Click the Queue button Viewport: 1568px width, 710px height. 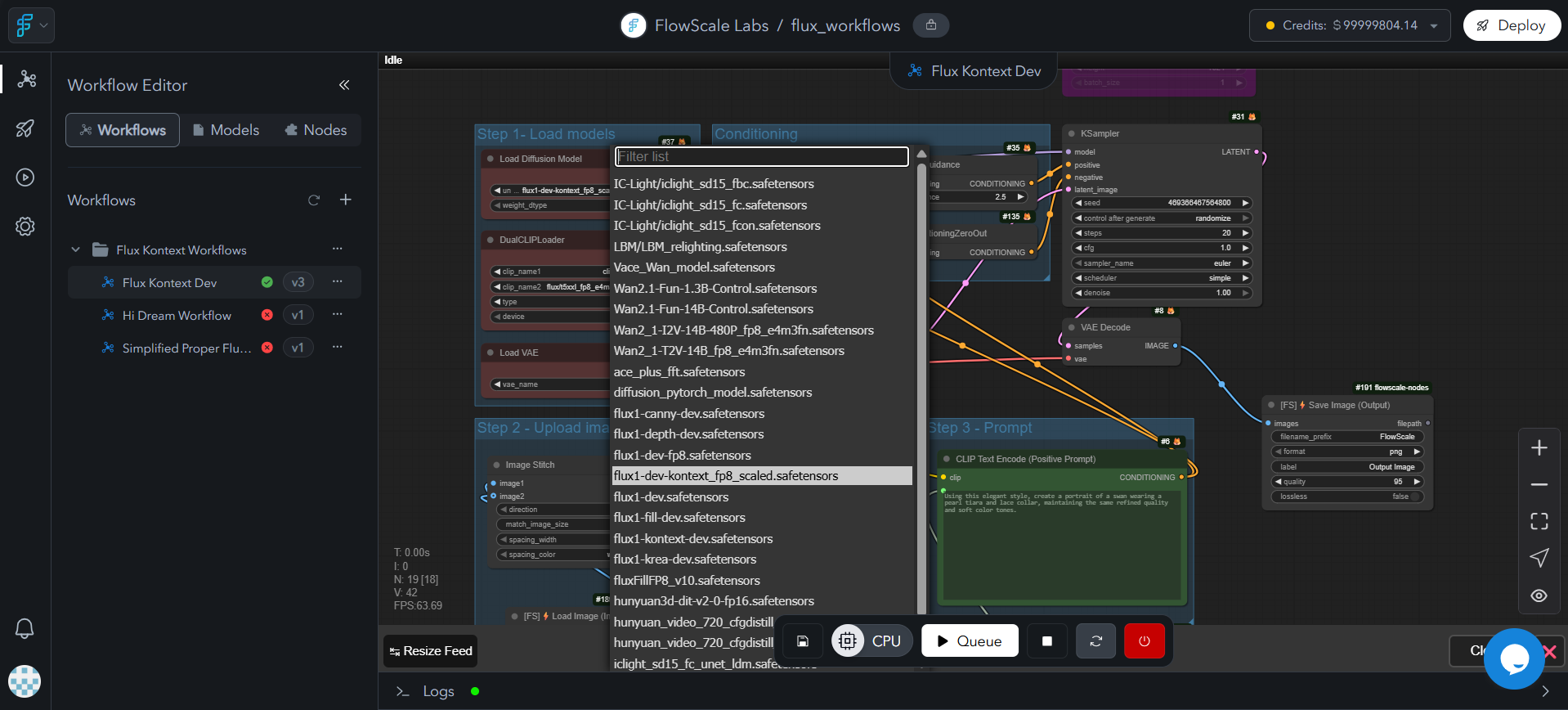click(x=970, y=641)
